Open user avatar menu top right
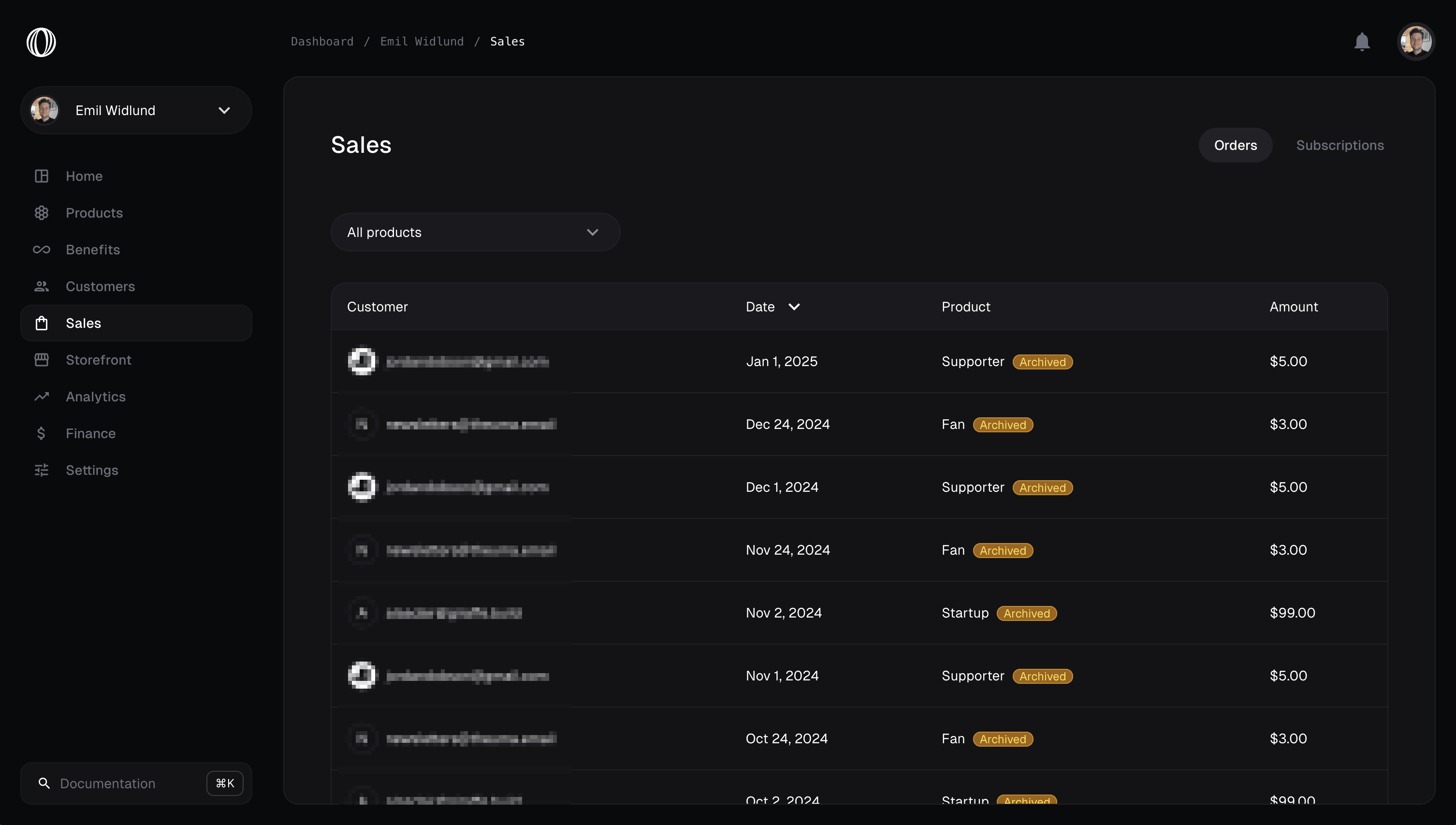 pos(1415,42)
